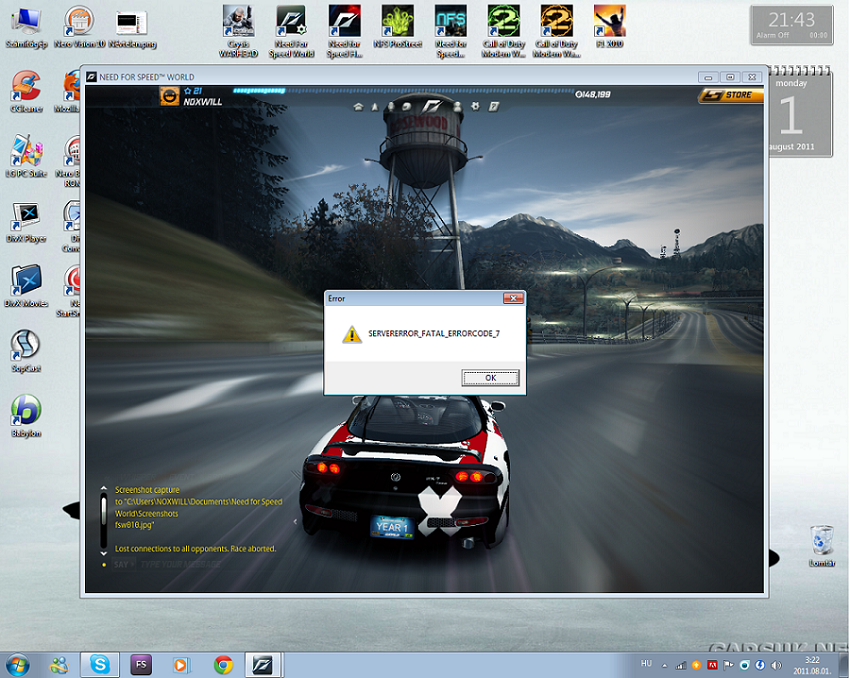Click the map arrow icon in game menu
850x678 pixels.
pyautogui.click(x=375, y=107)
